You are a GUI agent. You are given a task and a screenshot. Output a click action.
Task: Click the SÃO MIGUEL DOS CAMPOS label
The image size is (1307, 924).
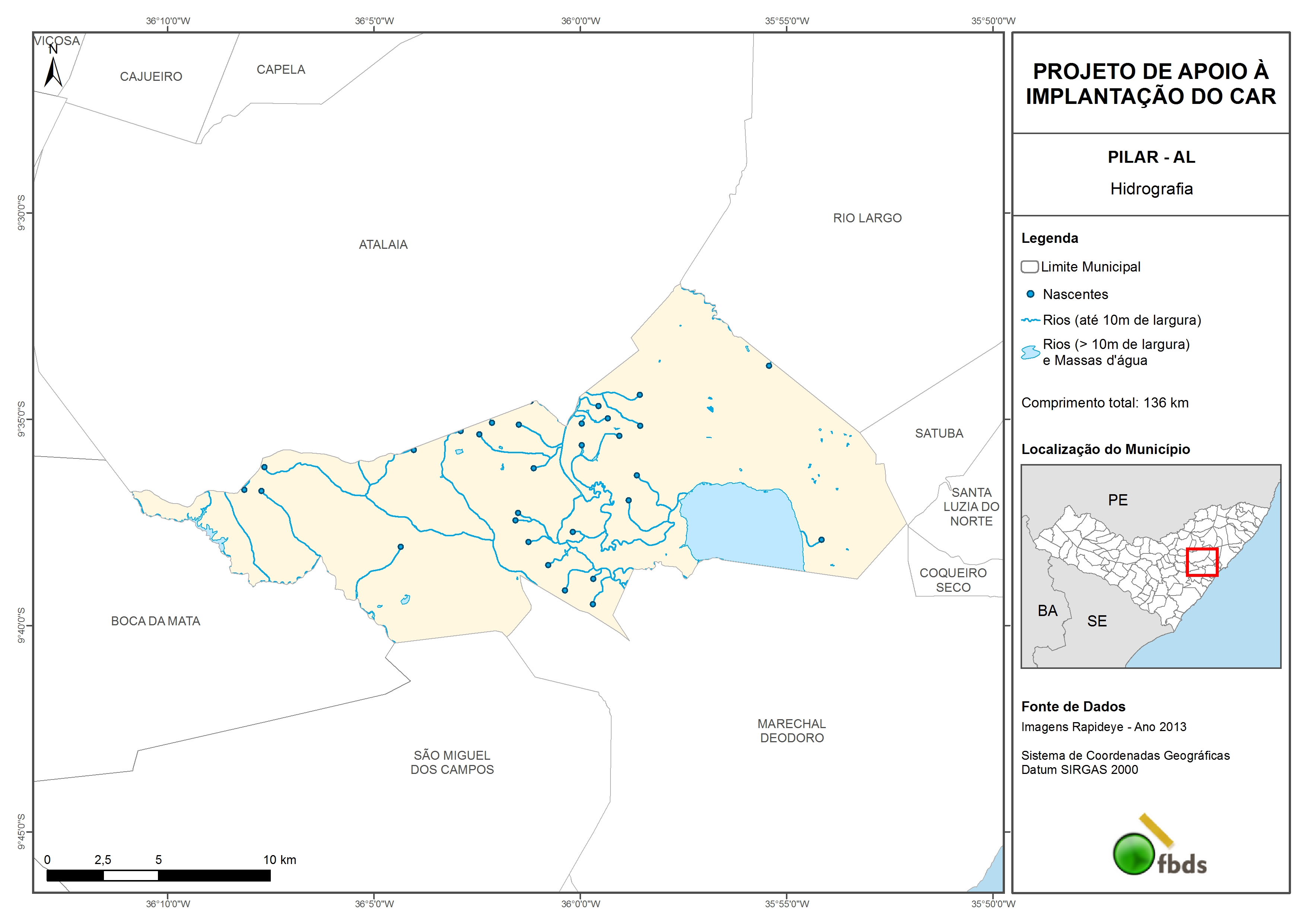(452, 762)
